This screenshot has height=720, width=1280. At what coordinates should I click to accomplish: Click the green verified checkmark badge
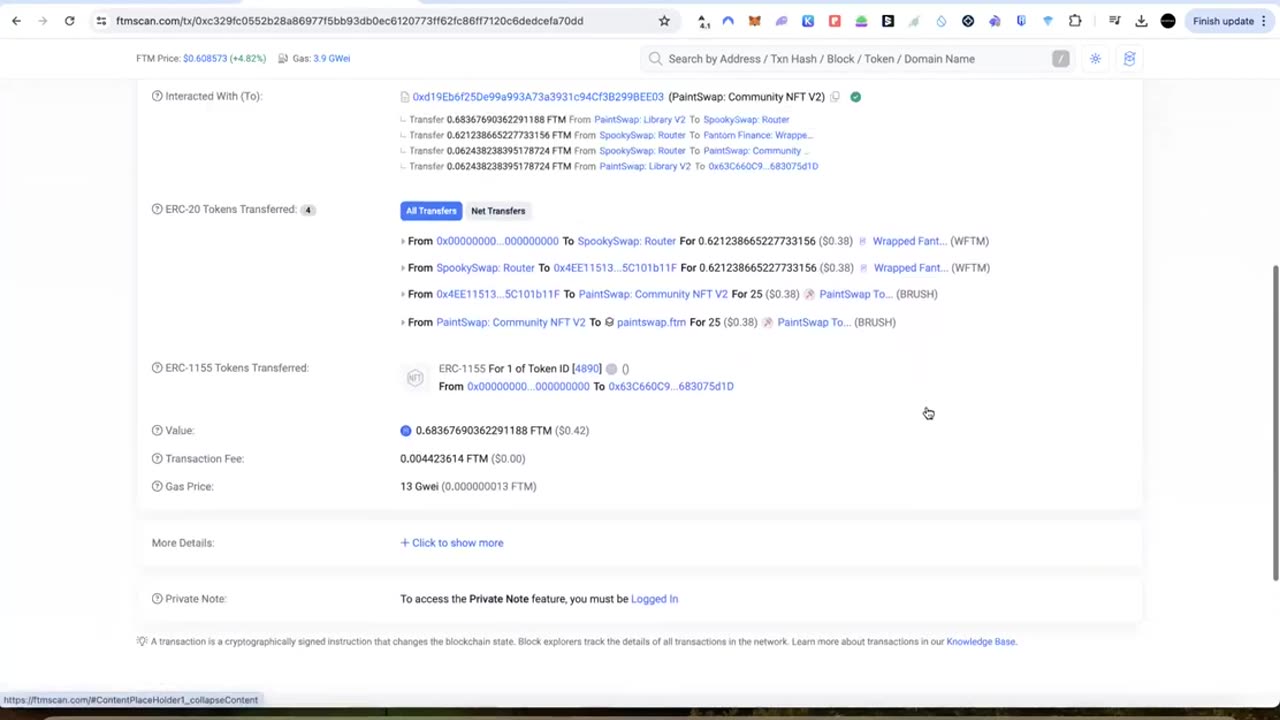pyautogui.click(x=855, y=97)
